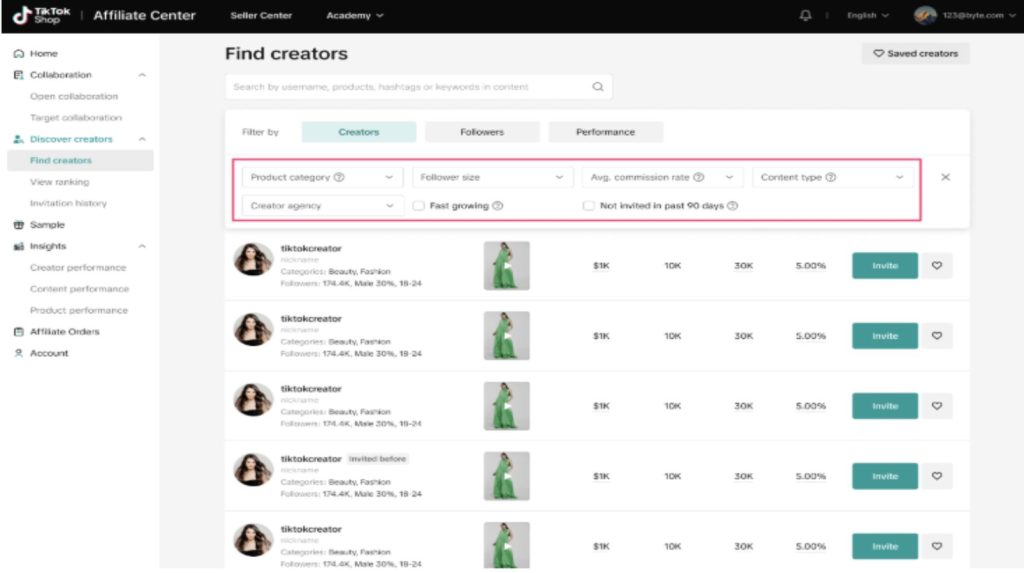Open View ranking in the sidebar

pos(59,182)
